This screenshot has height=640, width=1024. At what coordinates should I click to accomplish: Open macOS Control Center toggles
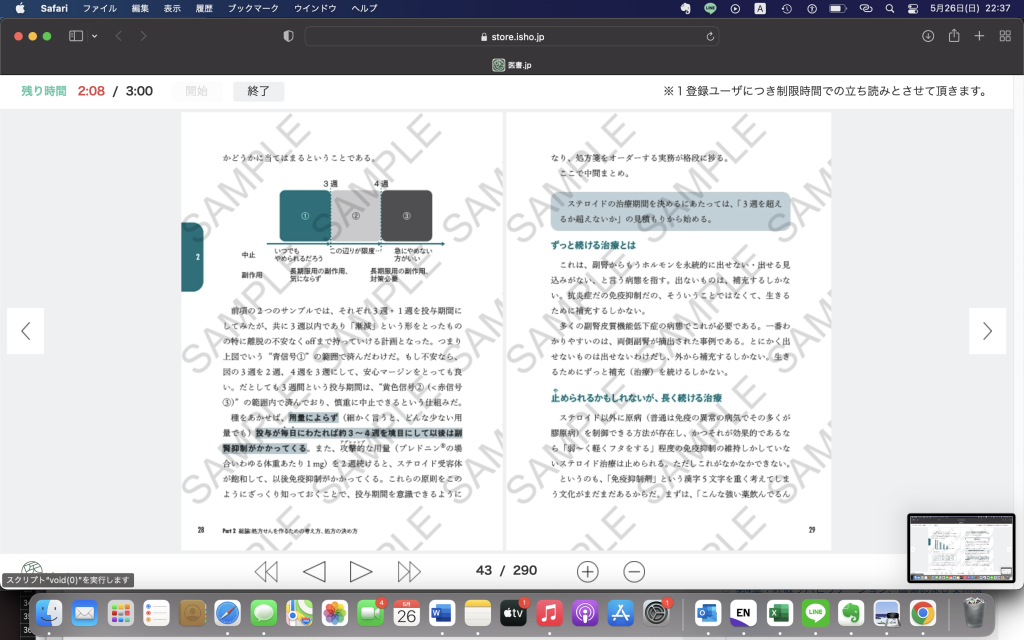(x=912, y=8)
